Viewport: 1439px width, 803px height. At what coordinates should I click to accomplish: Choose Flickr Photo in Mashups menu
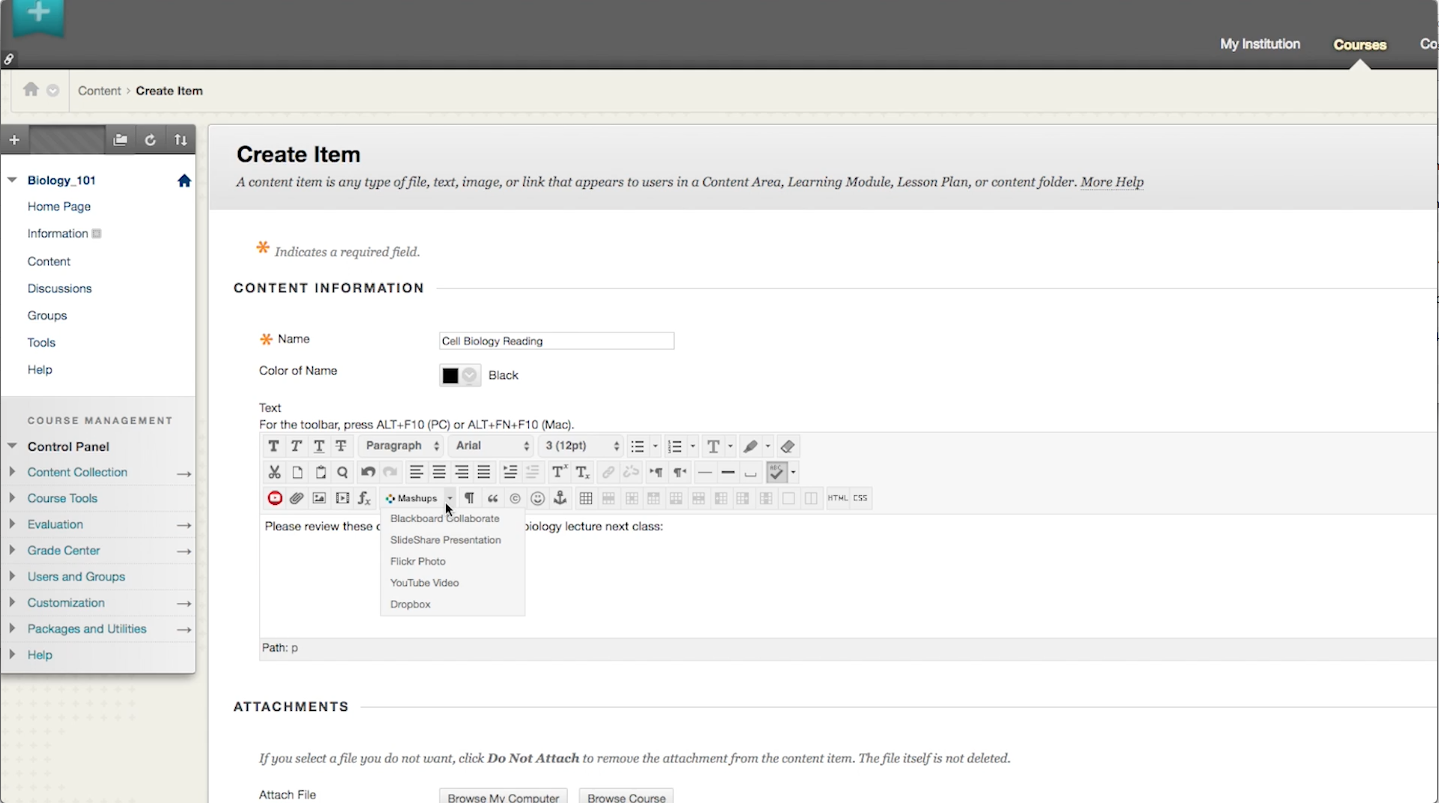coord(418,561)
